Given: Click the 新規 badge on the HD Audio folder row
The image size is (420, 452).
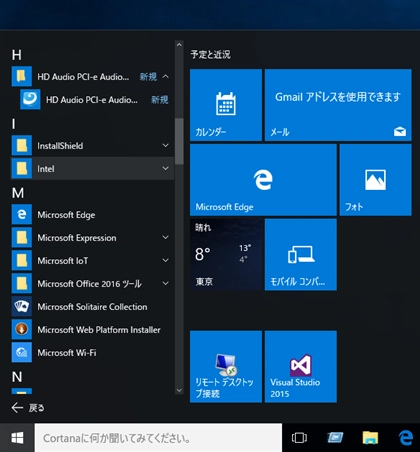Looking at the screenshot, I should tap(148, 77).
